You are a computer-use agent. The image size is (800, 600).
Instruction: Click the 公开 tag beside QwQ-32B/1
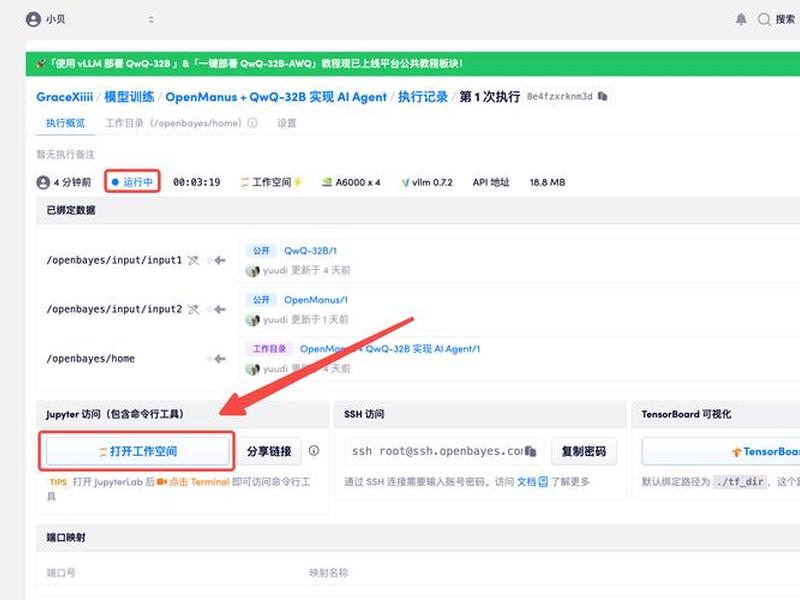(261, 251)
